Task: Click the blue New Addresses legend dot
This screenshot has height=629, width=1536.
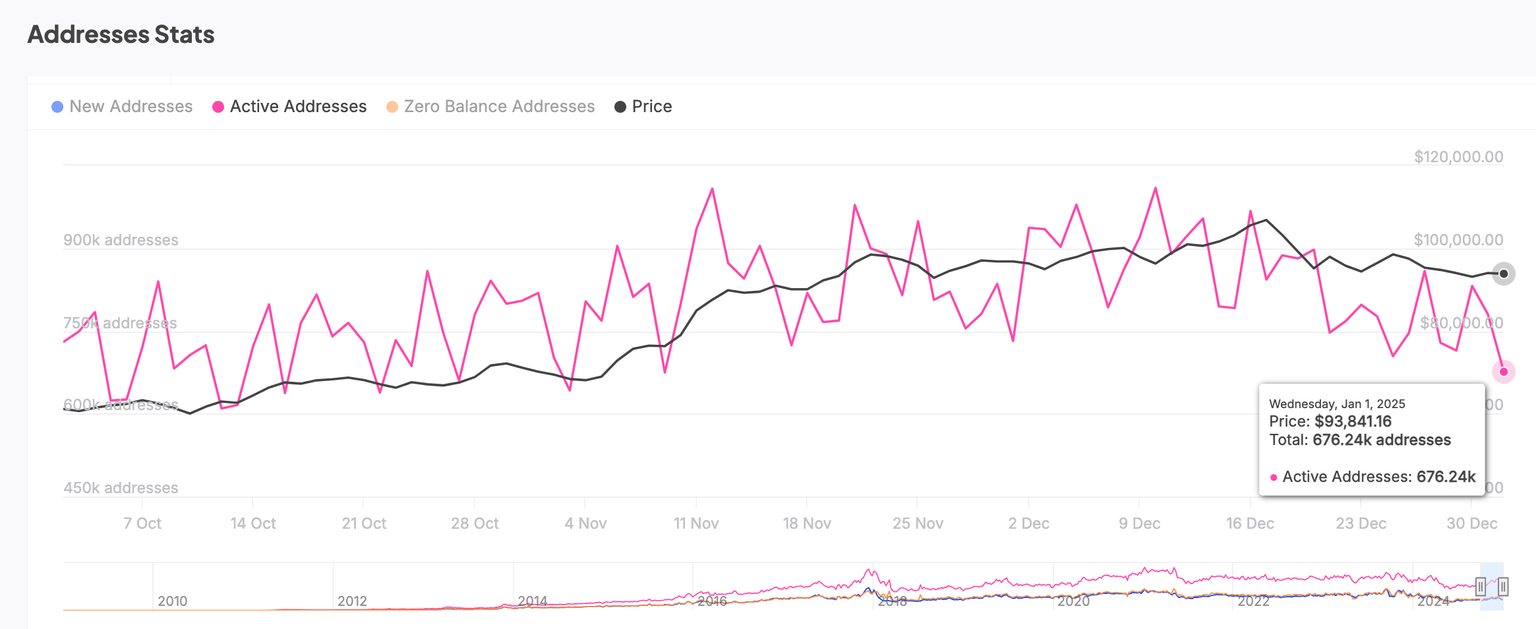Action: click(57, 107)
